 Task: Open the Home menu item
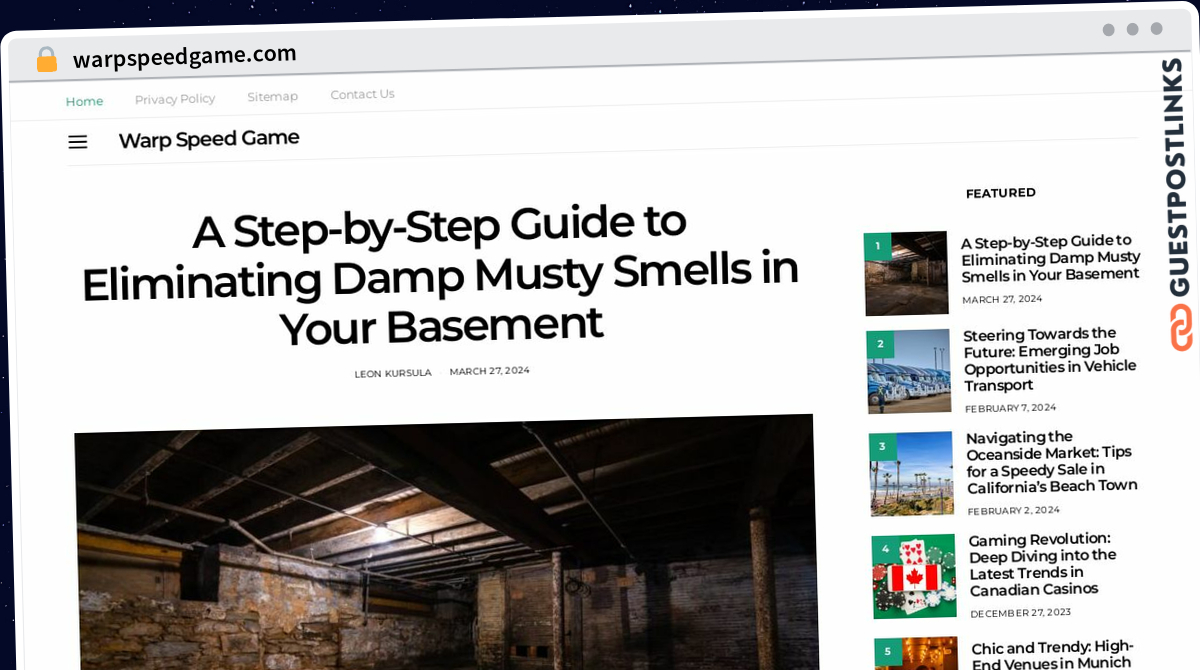[x=84, y=101]
